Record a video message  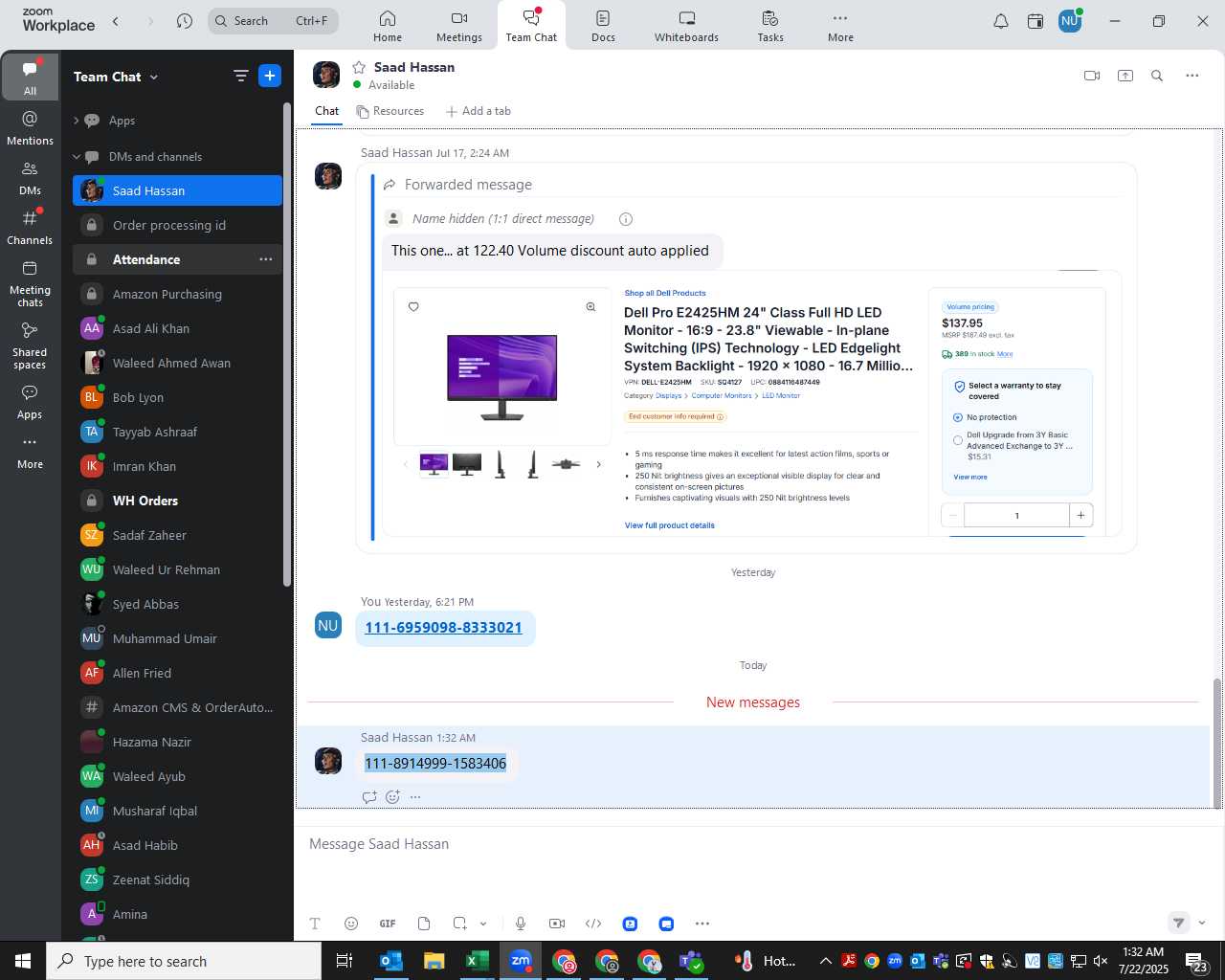point(557,924)
